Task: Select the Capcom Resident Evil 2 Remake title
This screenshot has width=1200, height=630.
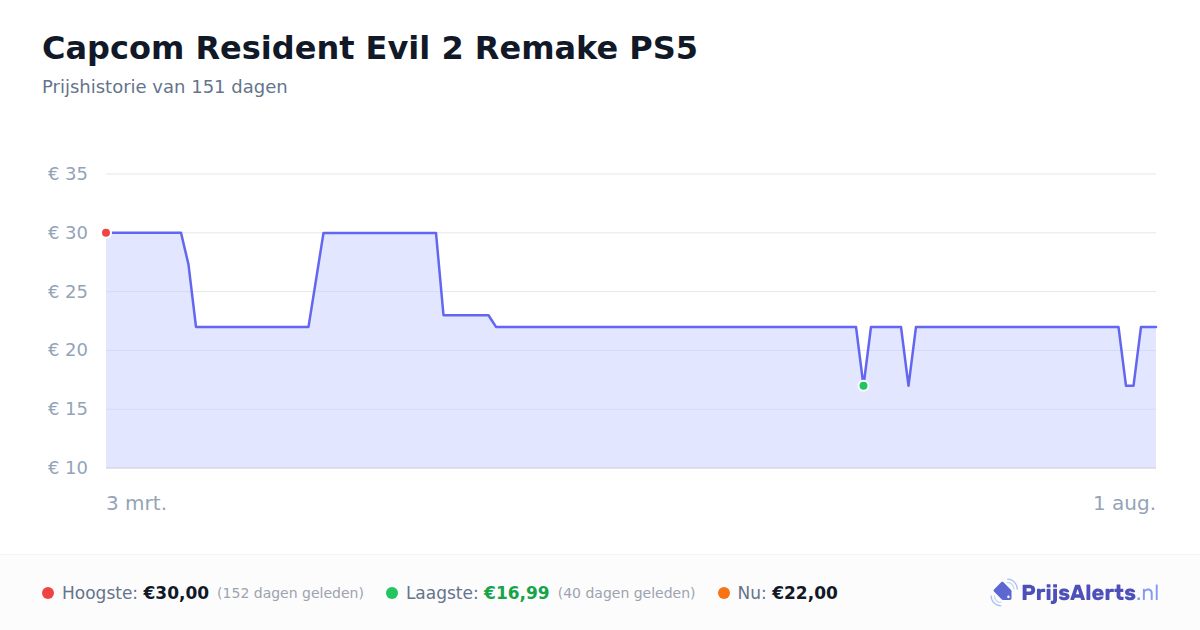Action: (x=369, y=48)
